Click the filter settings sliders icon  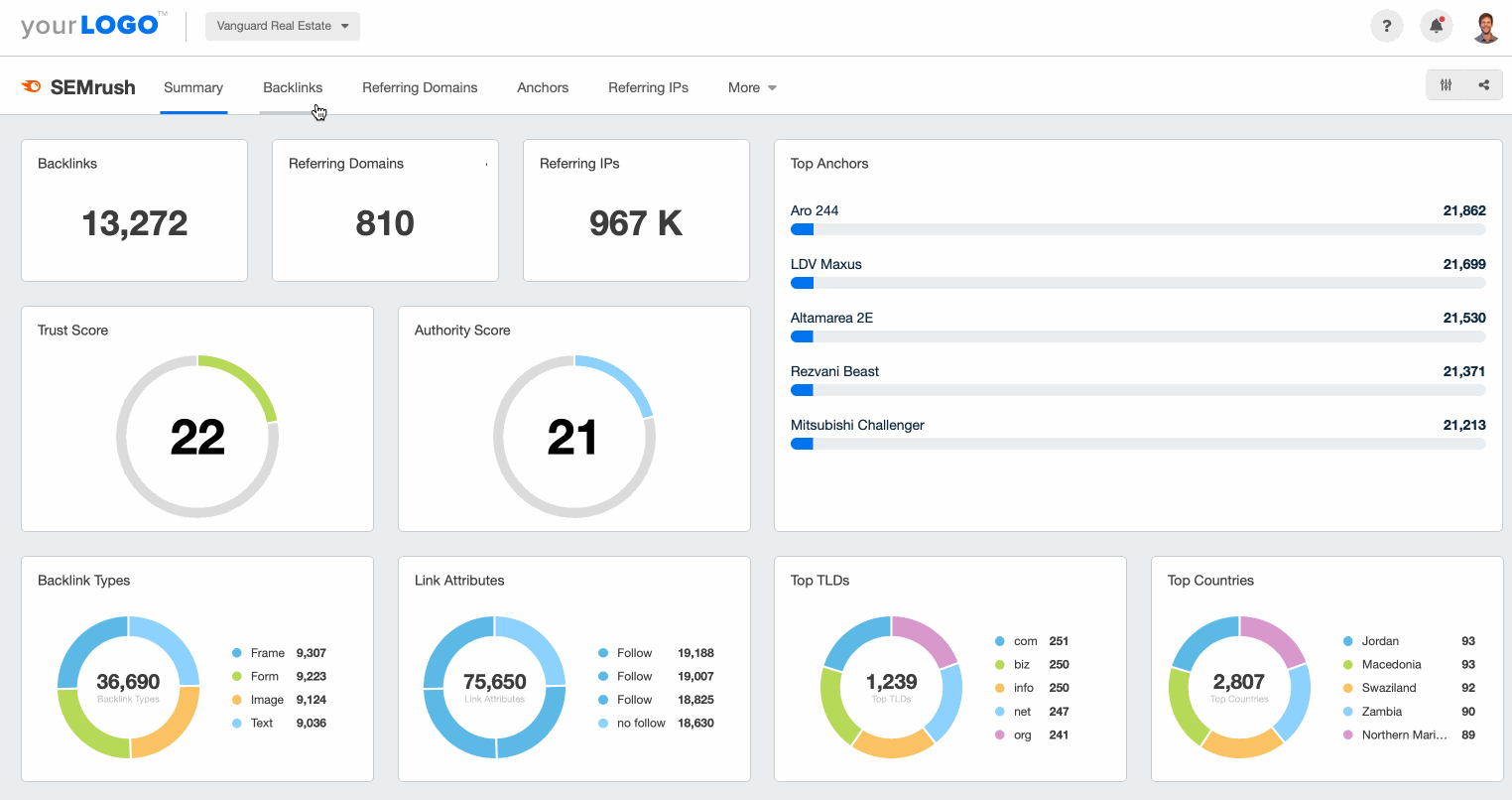[1446, 85]
